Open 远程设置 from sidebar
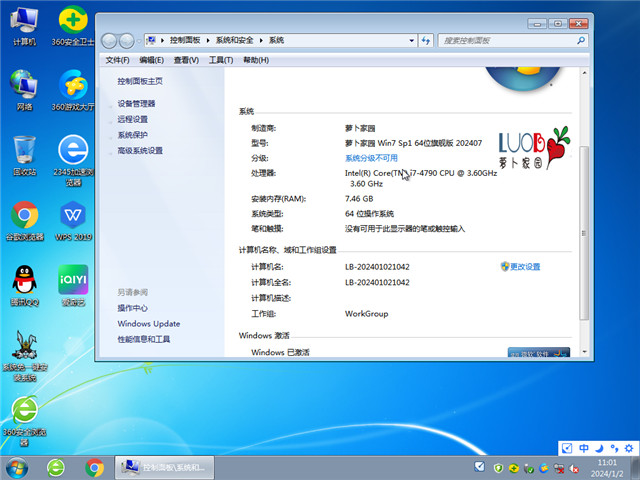 click(x=133, y=119)
